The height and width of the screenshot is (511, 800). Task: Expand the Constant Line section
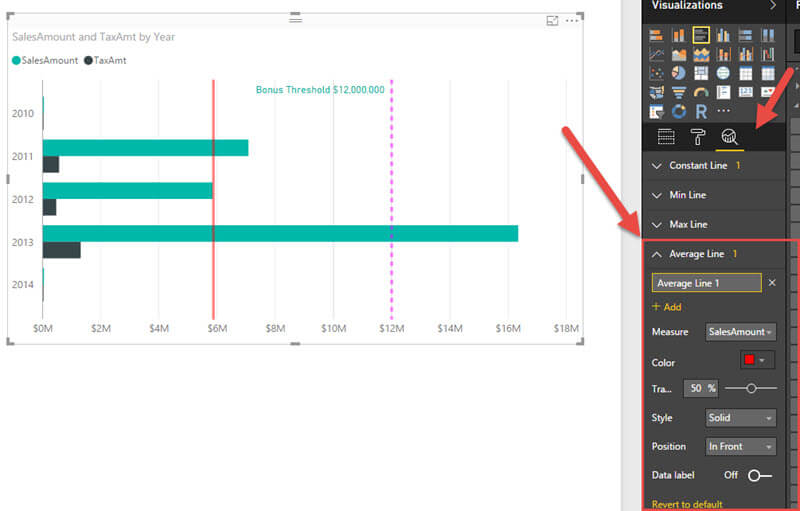click(713, 166)
